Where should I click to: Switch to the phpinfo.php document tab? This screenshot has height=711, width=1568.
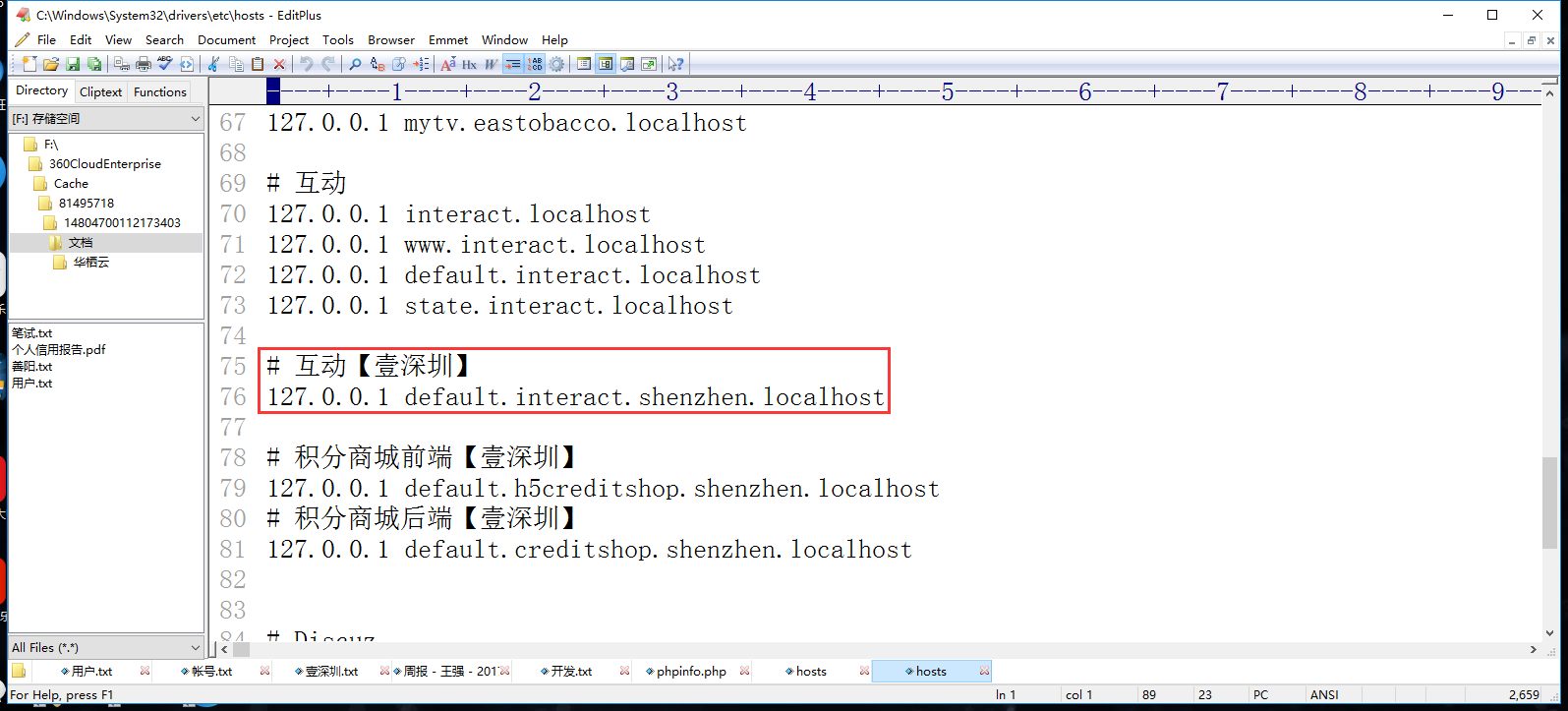click(x=691, y=672)
